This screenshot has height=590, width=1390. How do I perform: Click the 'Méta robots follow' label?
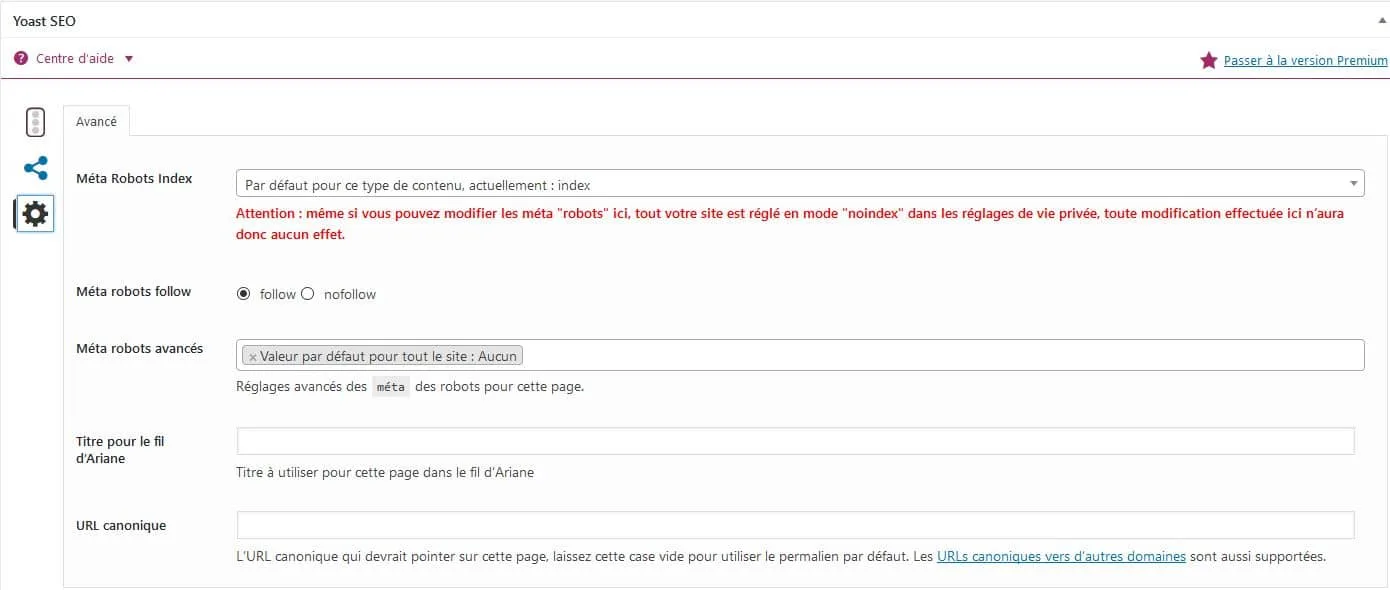point(133,292)
